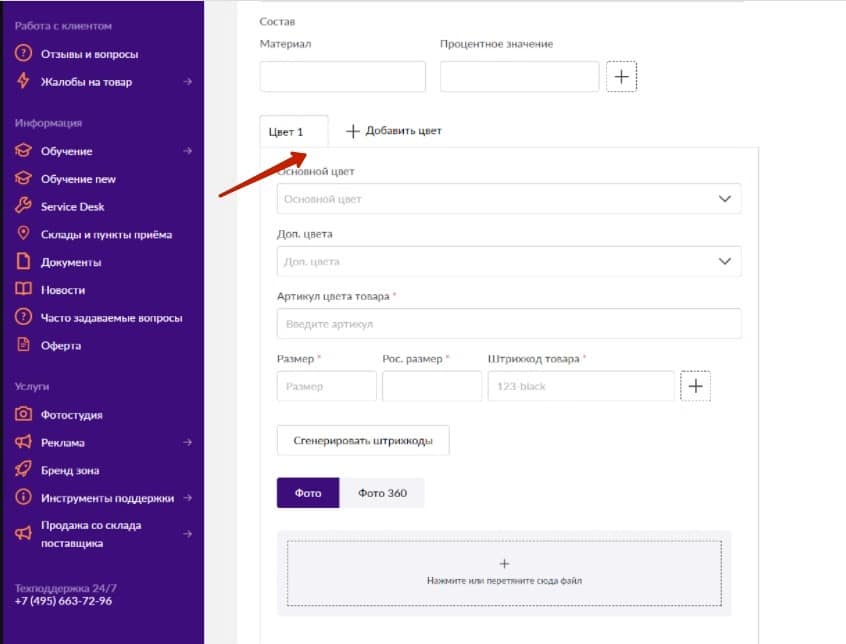This screenshot has height=644, width=846.
Task: Open Жалобы на товар lightning icon
Action: (x=23, y=82)
